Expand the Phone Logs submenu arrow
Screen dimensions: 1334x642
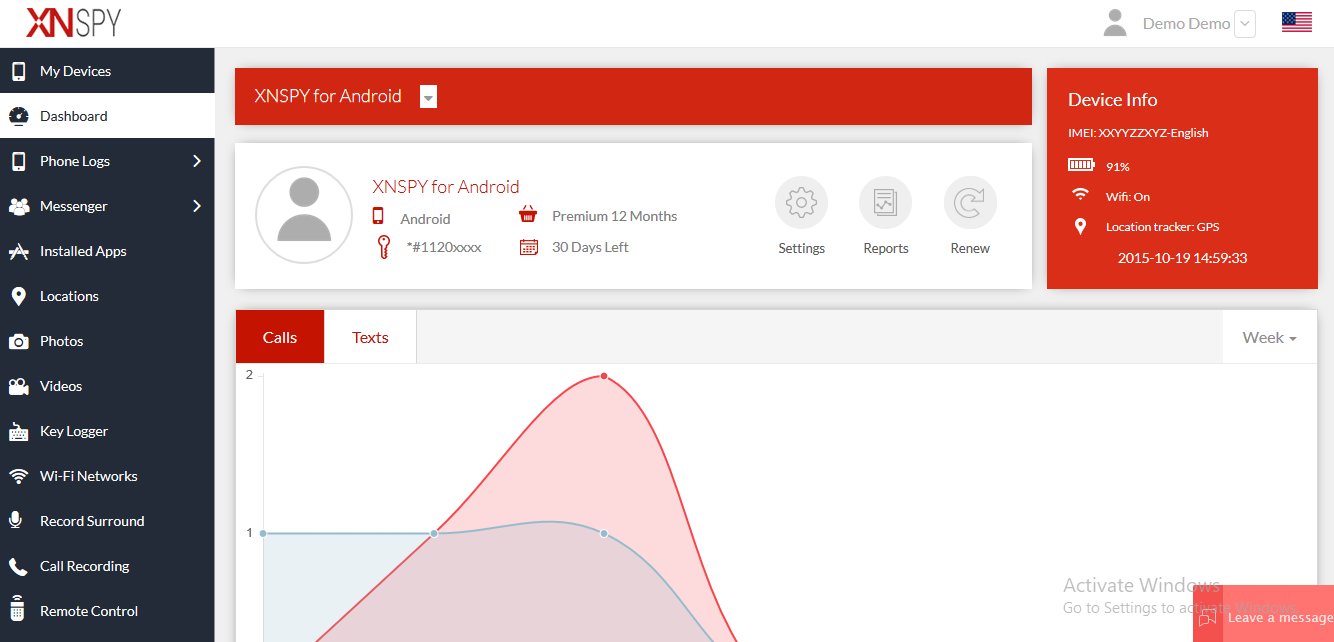[x=197, y=161]
